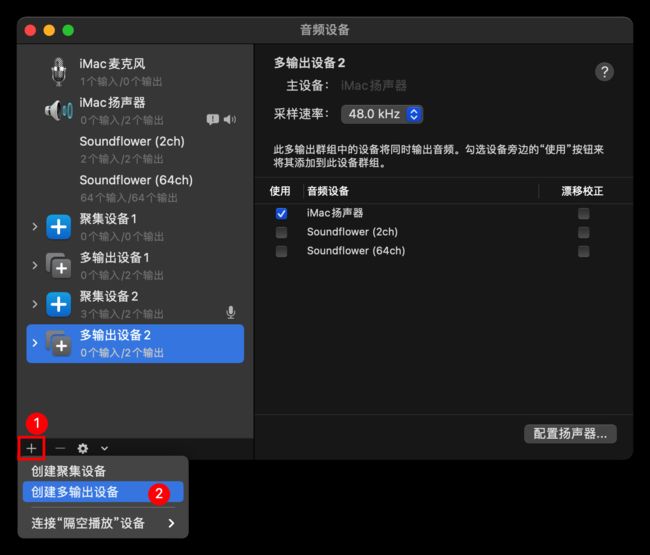Check use for Soundflower (64ch)
This screenshot has width=650, height=555.
click(x=281, y=251)
